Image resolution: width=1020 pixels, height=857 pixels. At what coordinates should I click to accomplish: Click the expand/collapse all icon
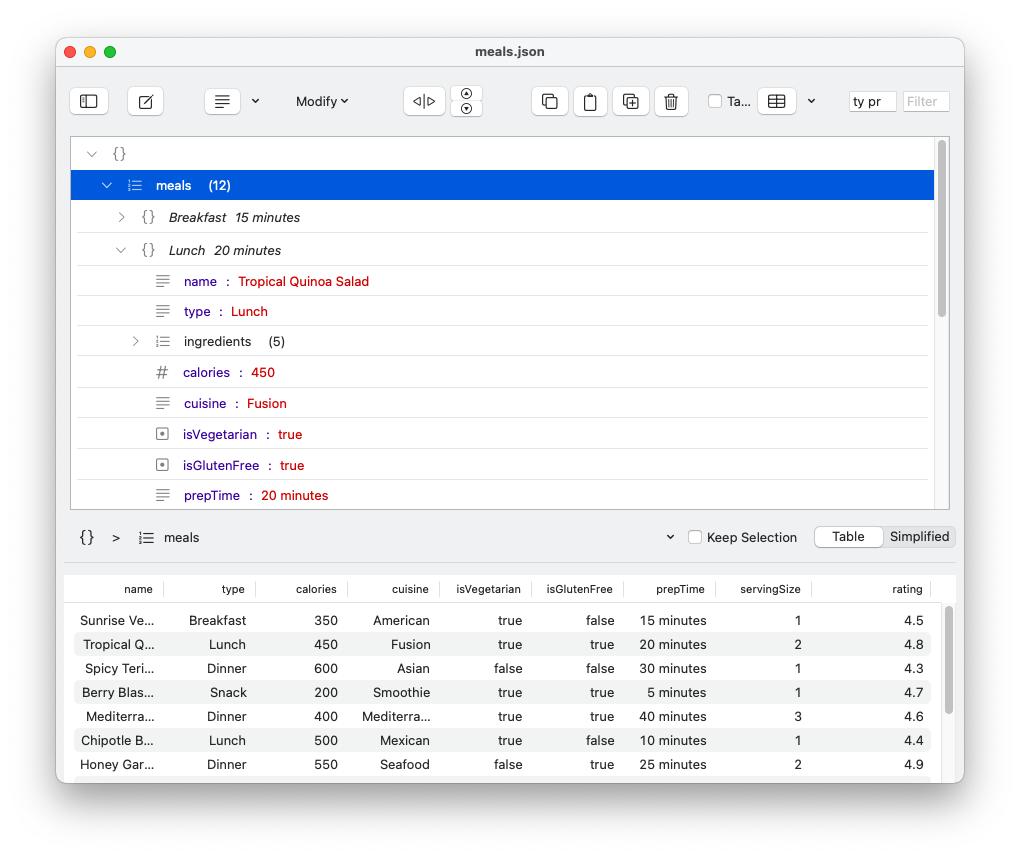point(466,101)
